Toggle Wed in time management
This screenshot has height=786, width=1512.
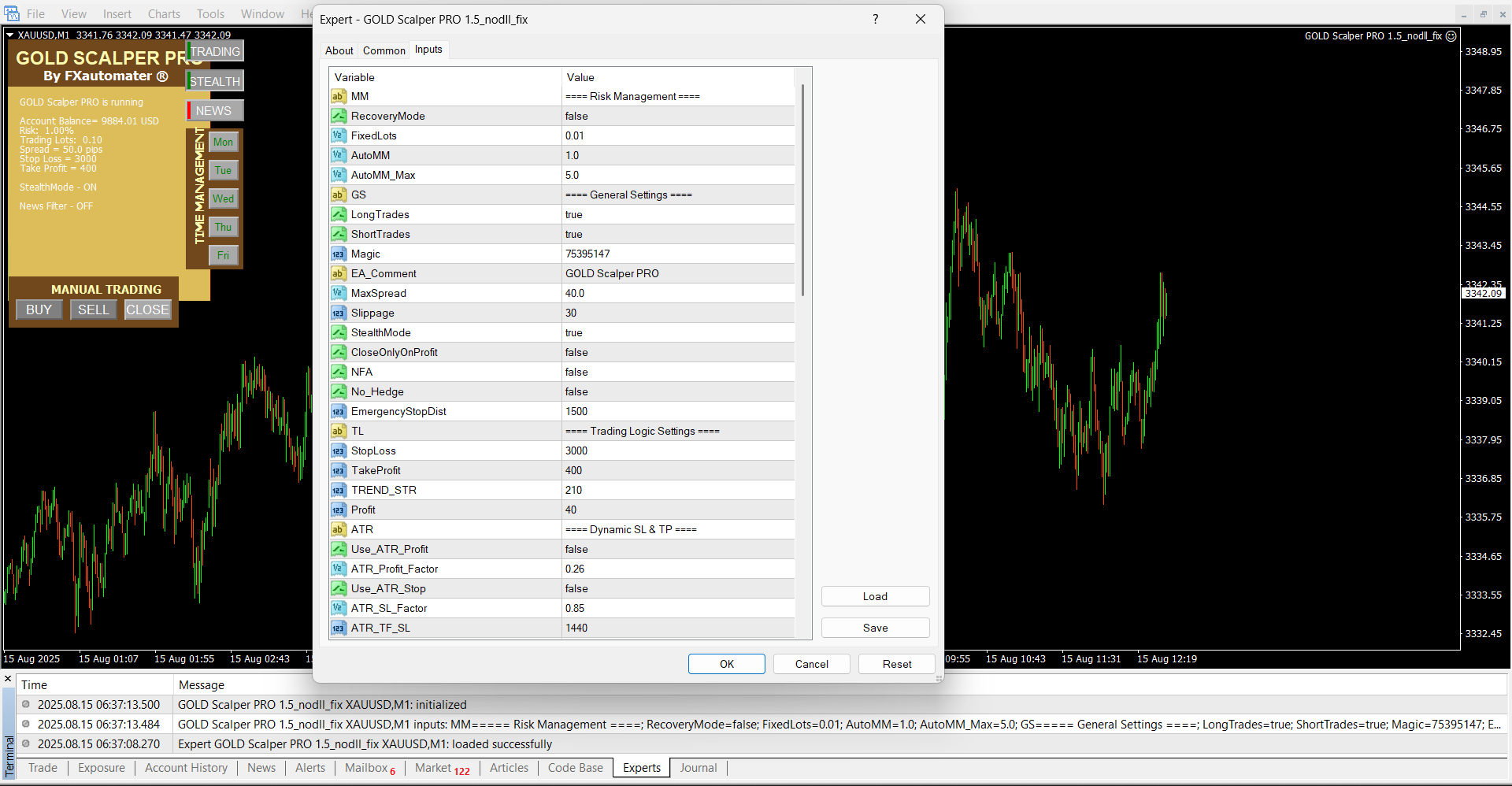[x=224, y=198]
